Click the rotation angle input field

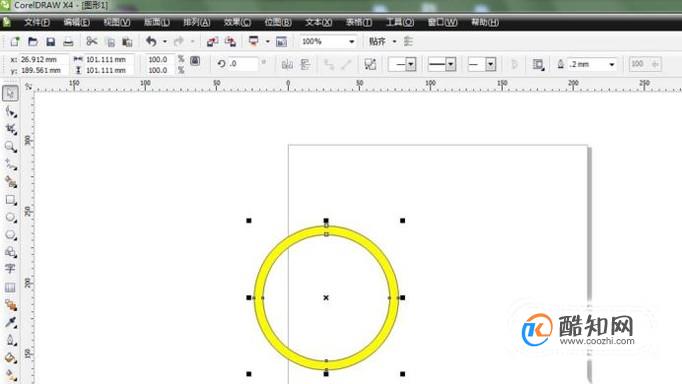[243, 64]
